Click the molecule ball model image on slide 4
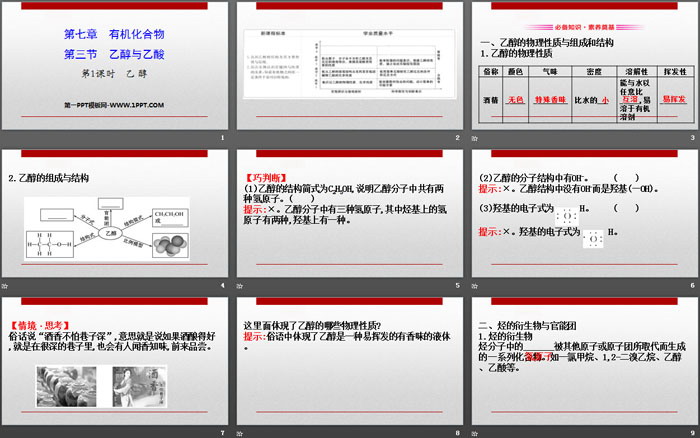700x438 pixels. click(170, 246)
